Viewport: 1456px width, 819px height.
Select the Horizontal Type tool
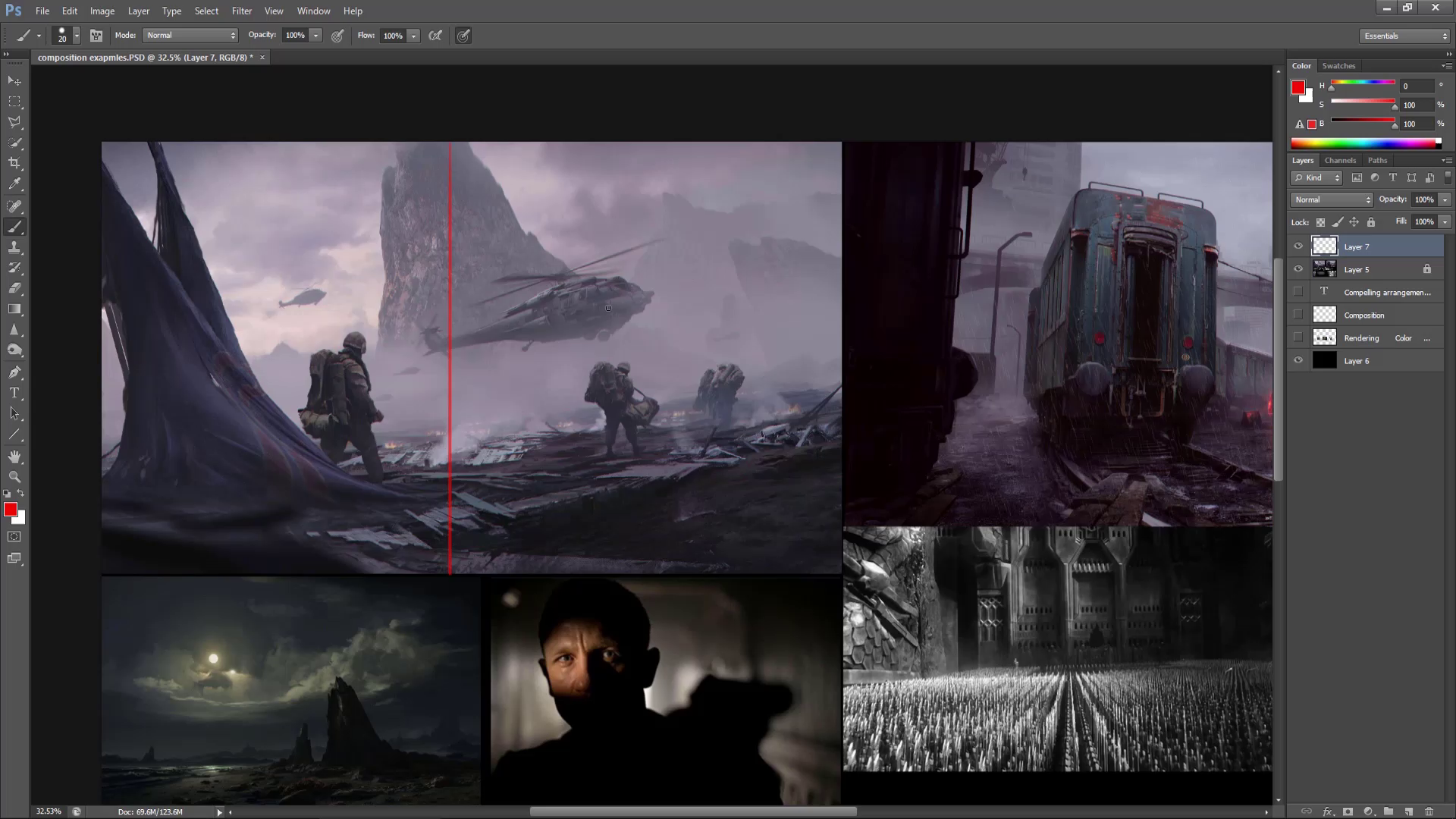coord(14,393)
